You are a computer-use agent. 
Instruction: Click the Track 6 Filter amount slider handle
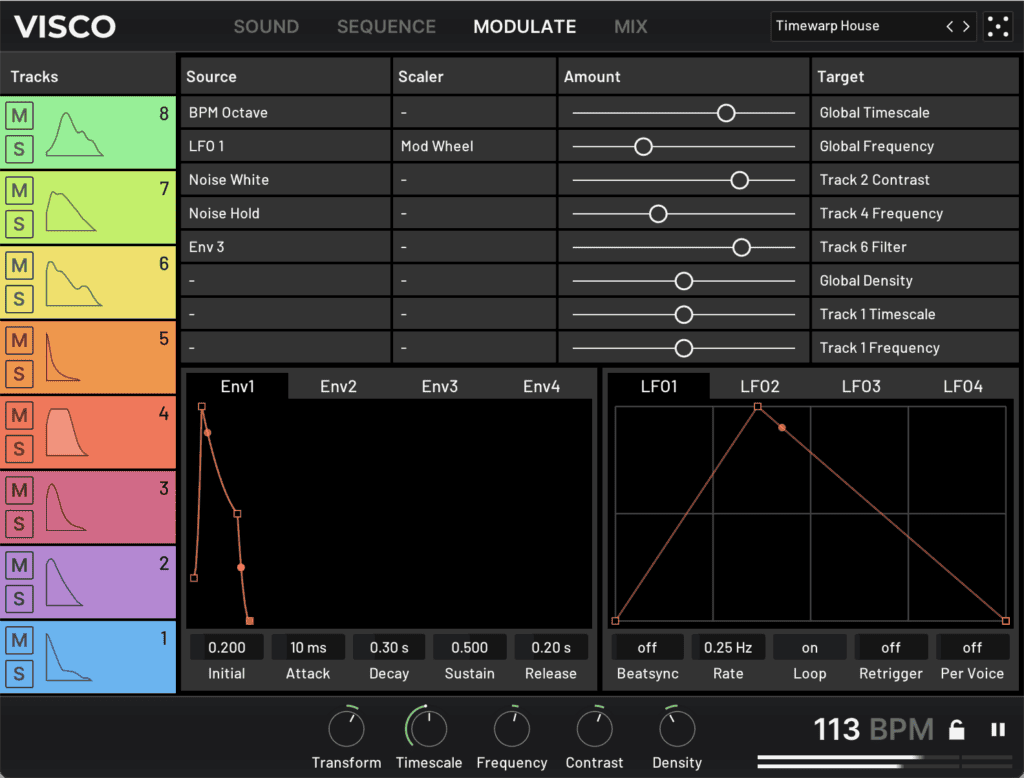[741, 247]
